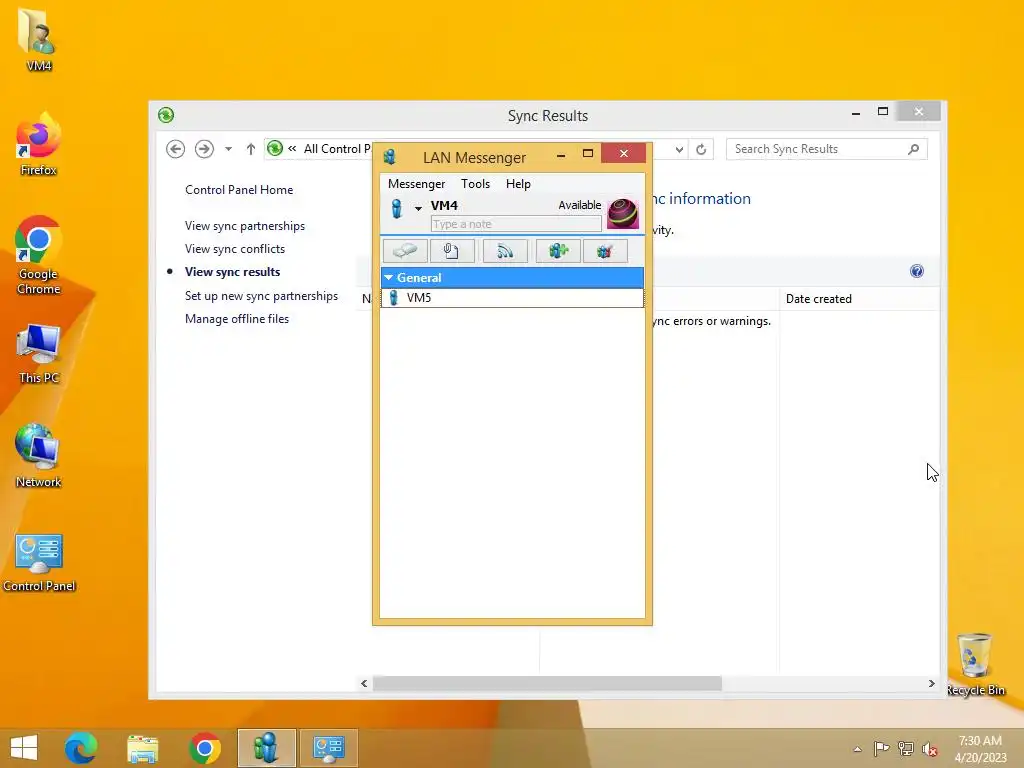The width and height of the screenshot is (1024, 768).
Task: Click the blue status figure beside VM4
Action: pos(396,208)
